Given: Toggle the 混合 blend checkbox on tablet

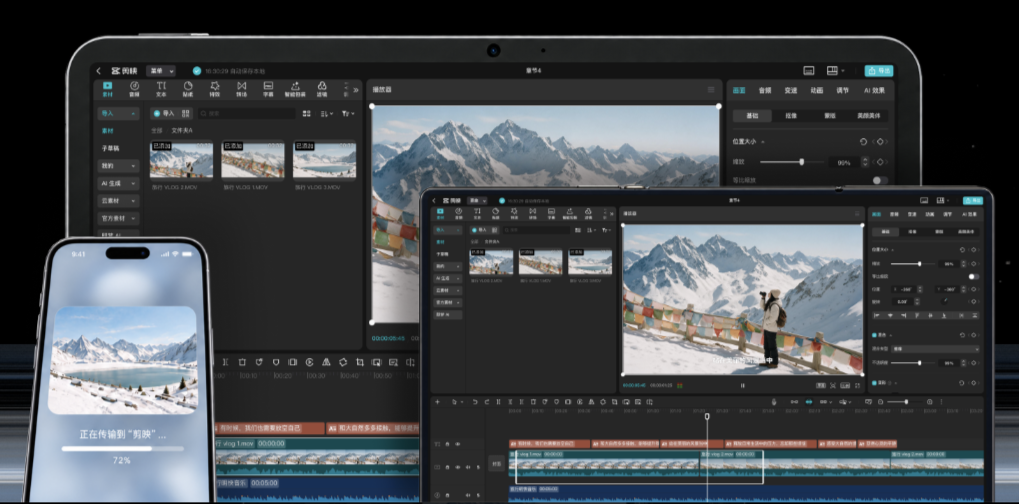Looking at the screenshot, I should click(x=874, y=335).
